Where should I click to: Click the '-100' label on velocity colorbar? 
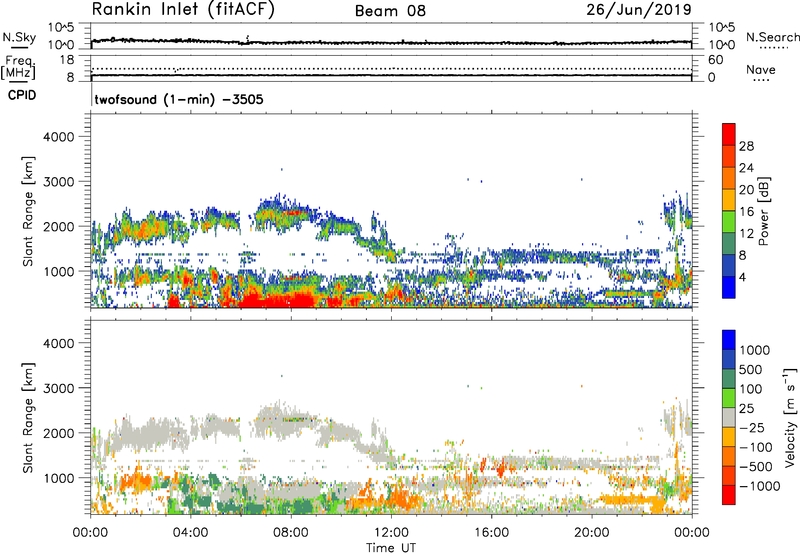756,447
